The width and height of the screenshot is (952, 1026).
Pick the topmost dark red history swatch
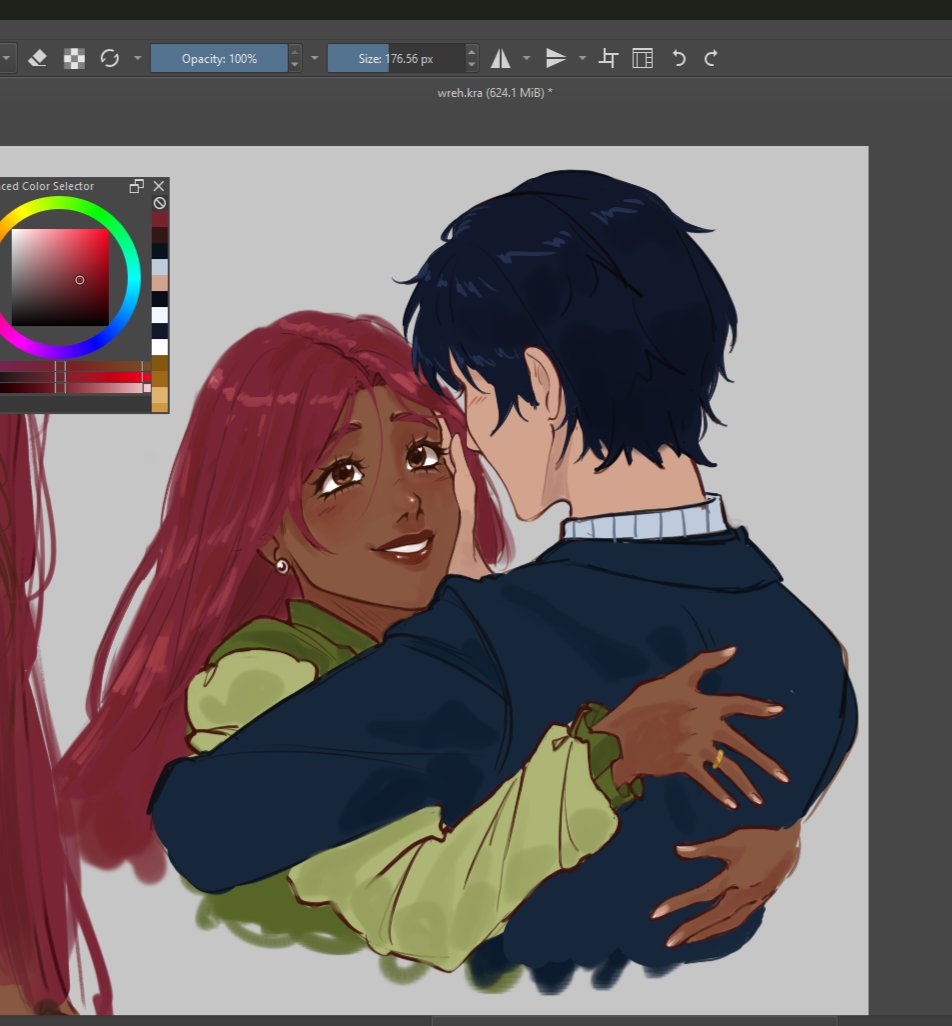click(160, 219)
